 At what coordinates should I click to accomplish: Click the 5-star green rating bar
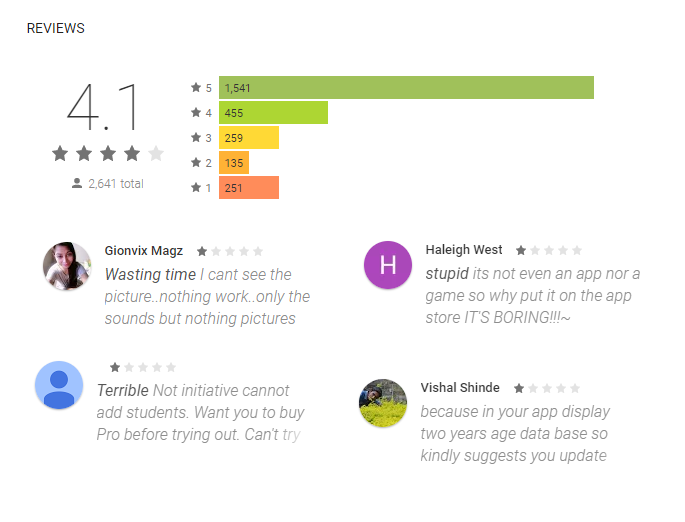pyautogui.click(x=406, y=87)
